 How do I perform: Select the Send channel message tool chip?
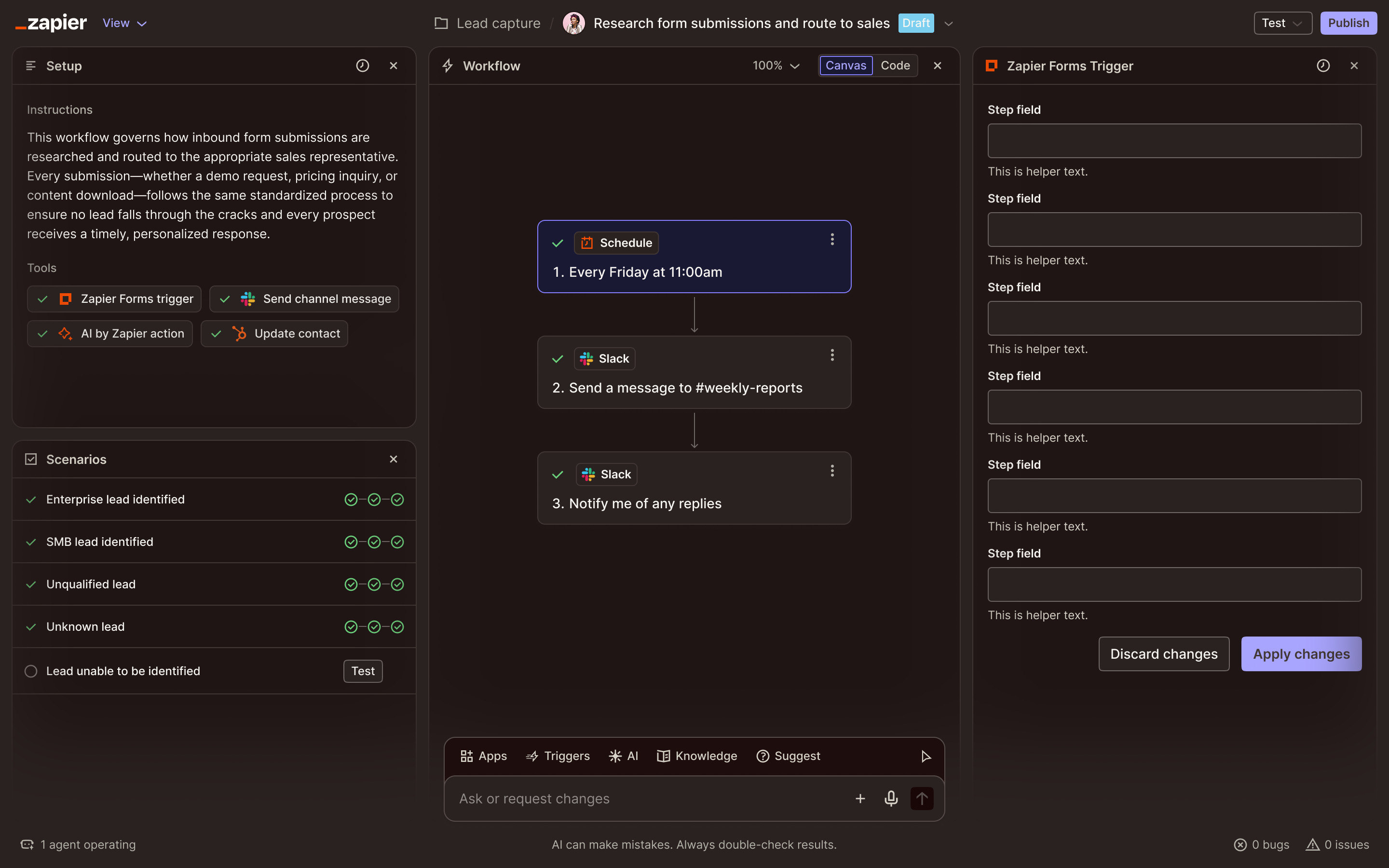(x=304, y=298)
